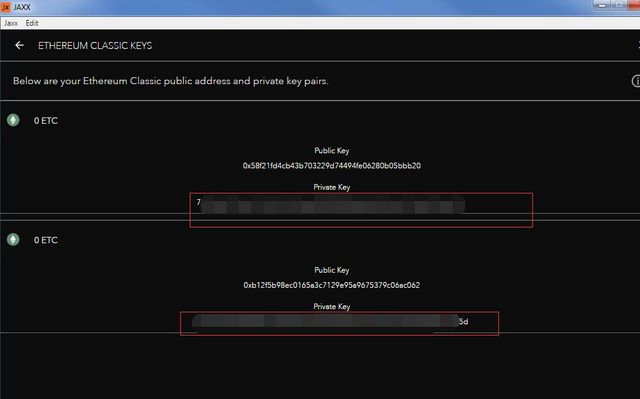The image size is (640, 399).
Task: Click the second Ethereum Classic coin icon
Action: (x=13, y=239)
